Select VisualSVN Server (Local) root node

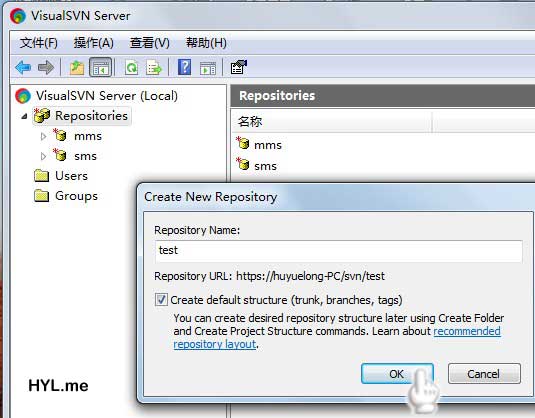click(x=107, y=96)
